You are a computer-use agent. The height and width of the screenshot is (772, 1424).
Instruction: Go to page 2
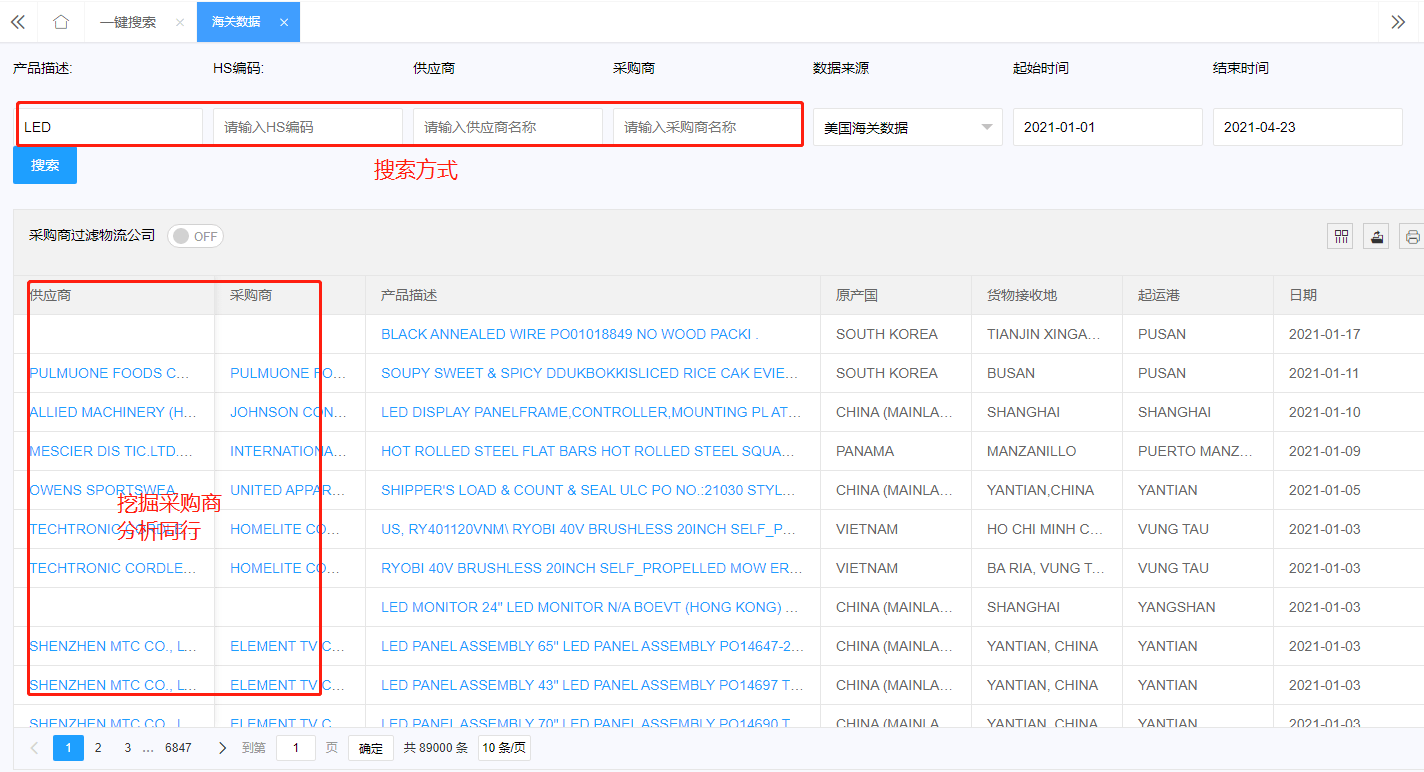pyautogui.click(x=98, y=748)
